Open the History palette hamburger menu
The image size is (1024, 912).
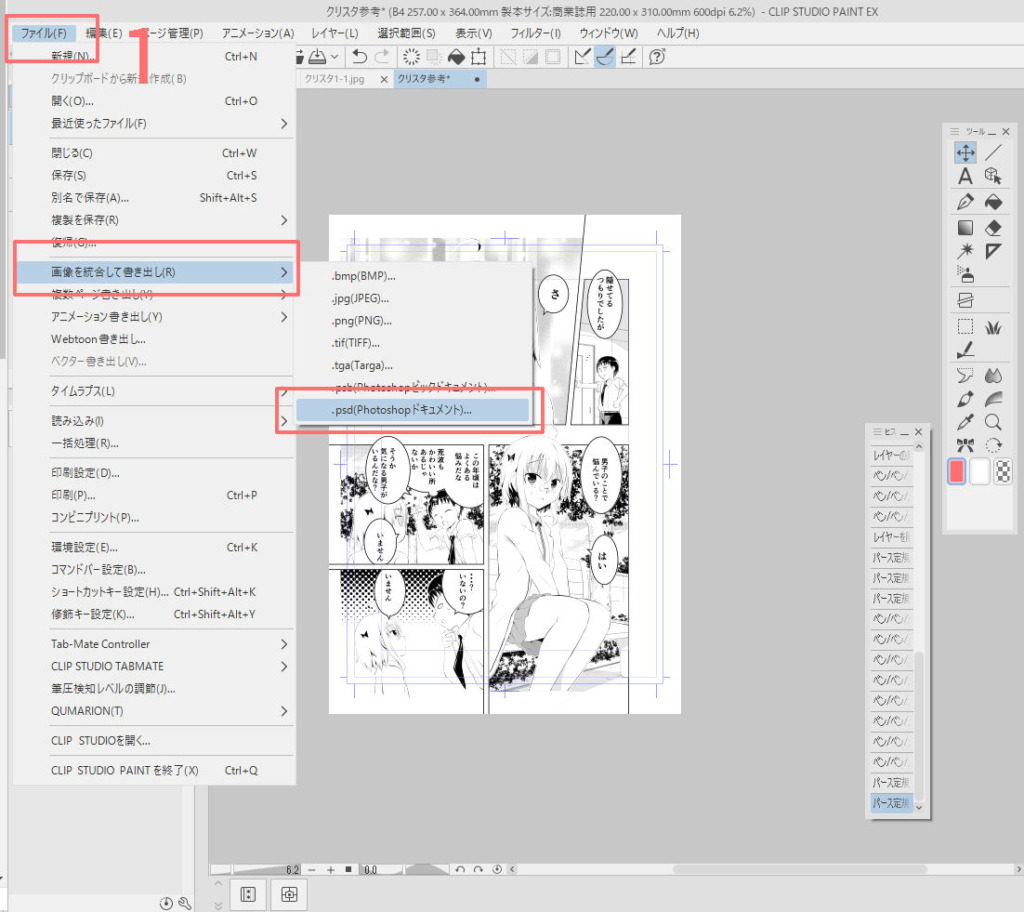click(877, 432)
